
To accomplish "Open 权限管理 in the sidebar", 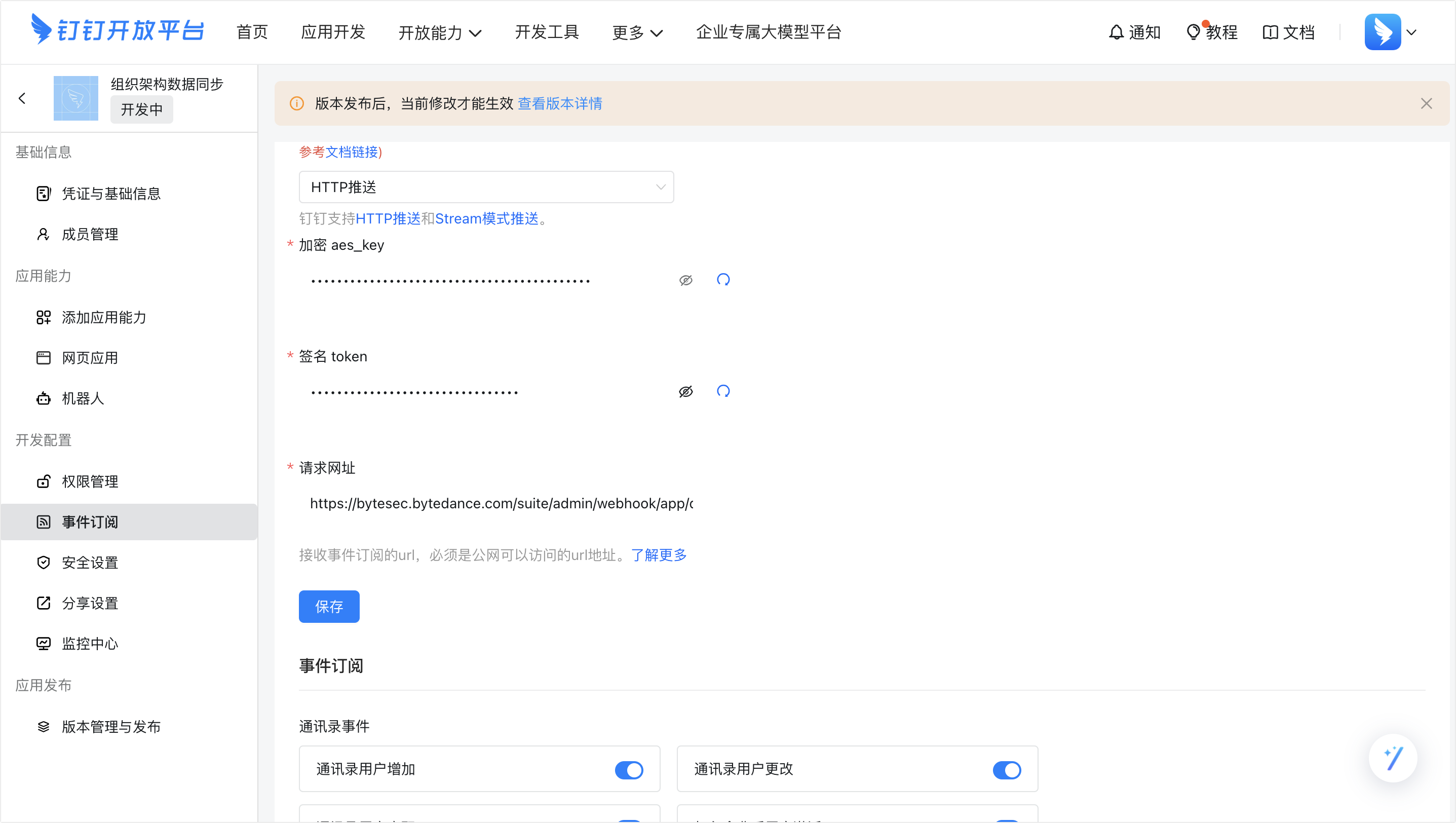I will pos(129,481).
